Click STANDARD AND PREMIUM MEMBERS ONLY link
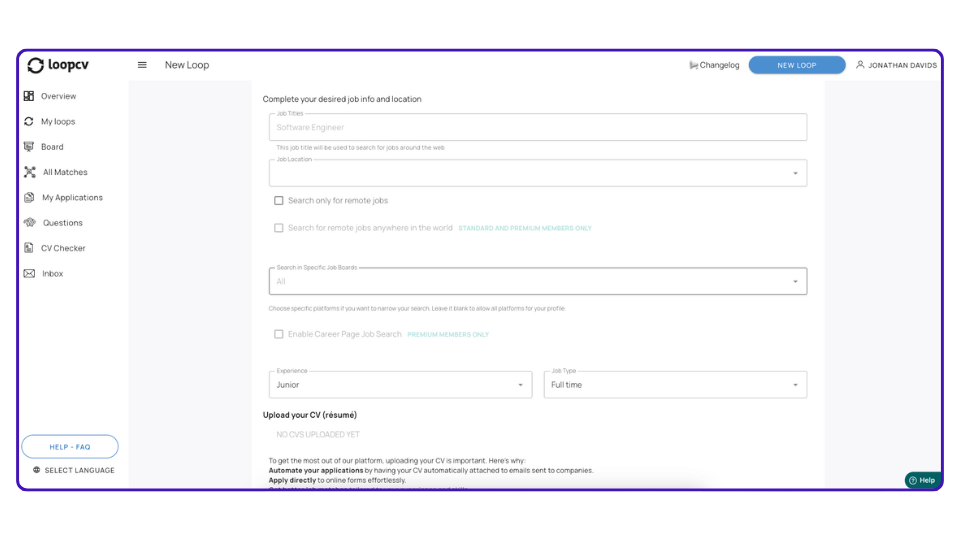 pyautogui.click(x=525, y=228)
